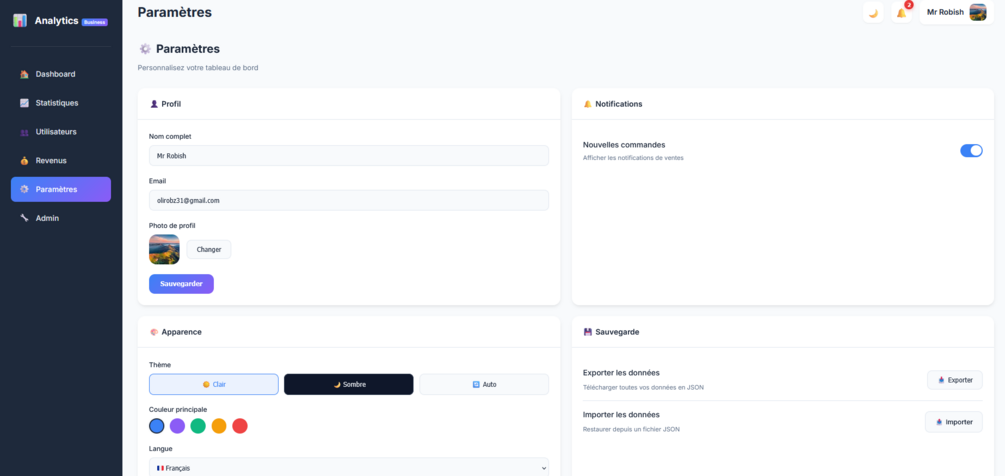Click the Admin wrench icon in sidebar
Viewport: 1005px width, 476px height.
(24, 218)
